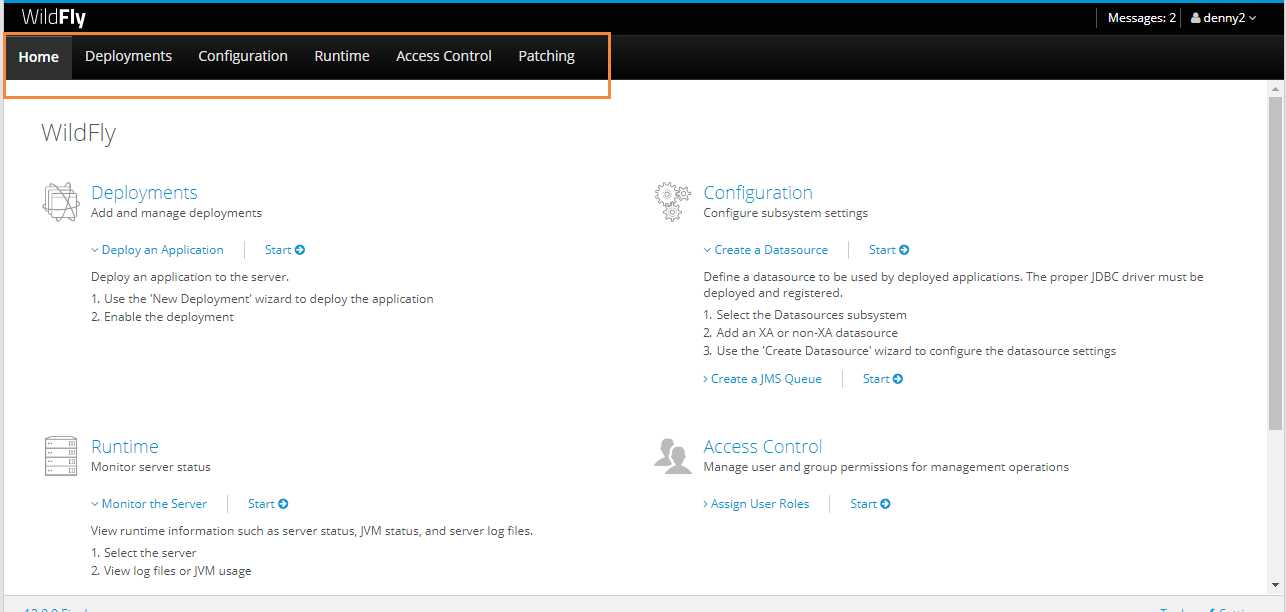Click the scrollbar up arrow
Screen dimensions: 1286x612
(x=1275, y=89)
